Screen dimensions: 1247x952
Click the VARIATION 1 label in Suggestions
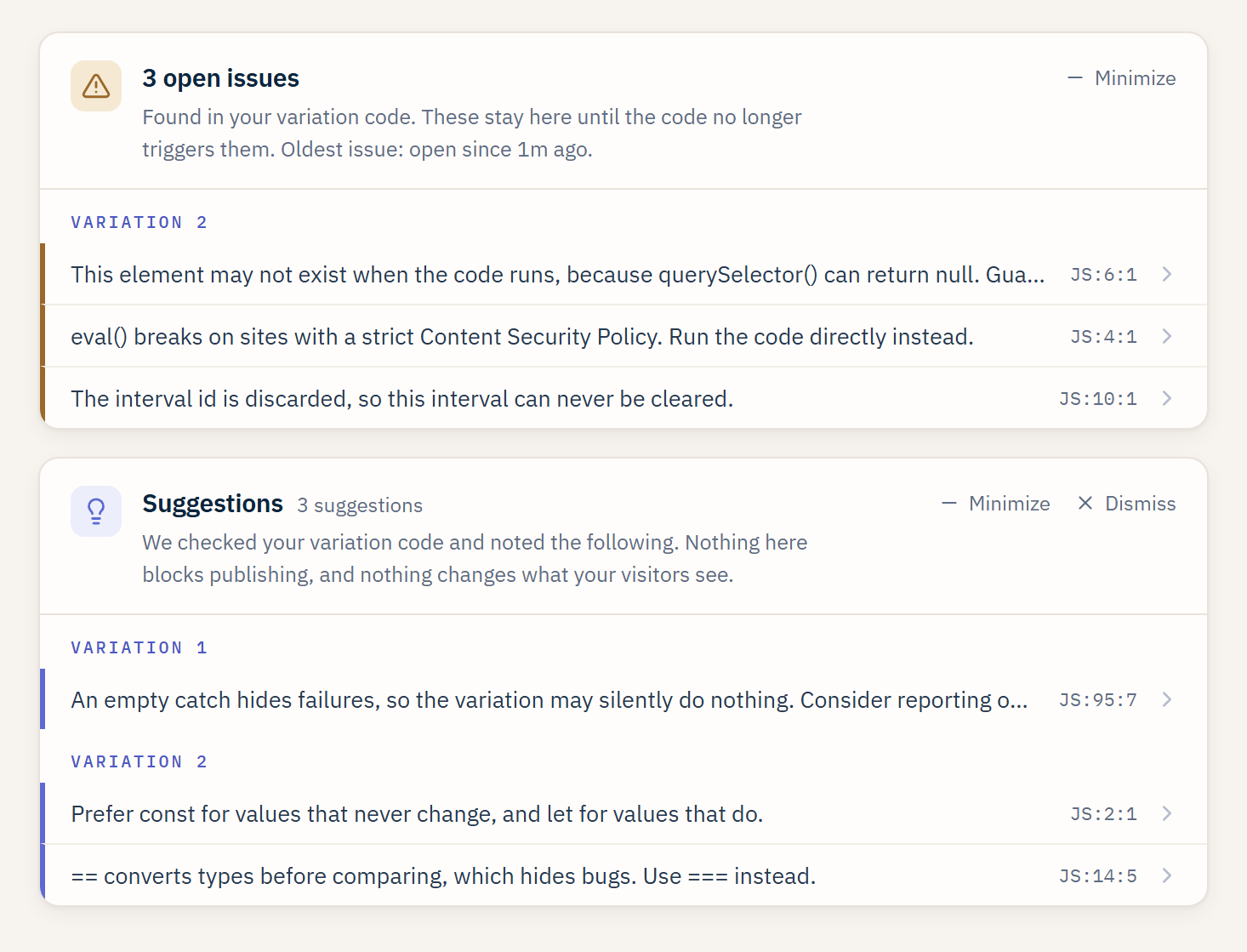click(140, 647)
